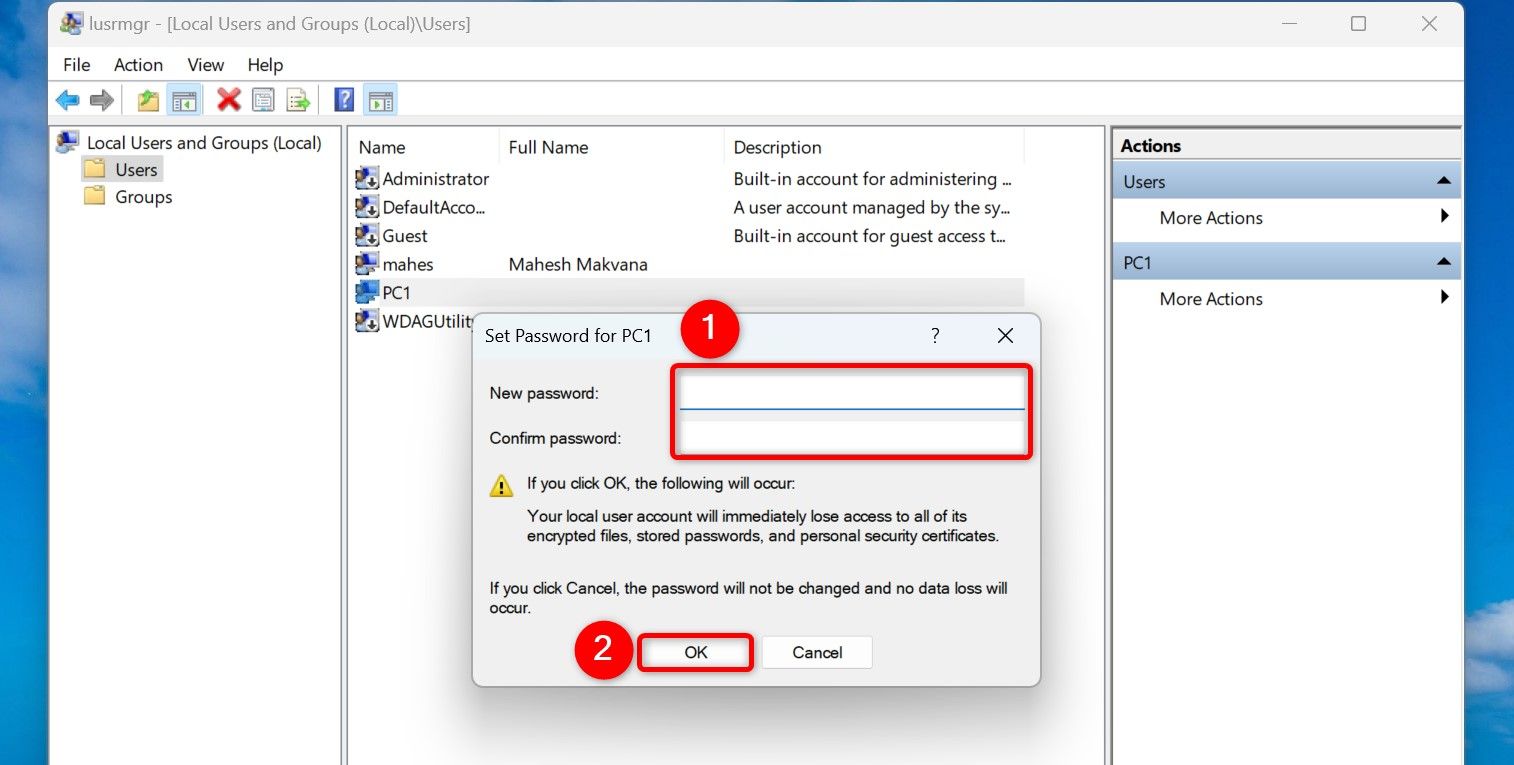Open Properties via toolbar icon
The width and height of the screenshot is (1514, 765).
point(263,100)
